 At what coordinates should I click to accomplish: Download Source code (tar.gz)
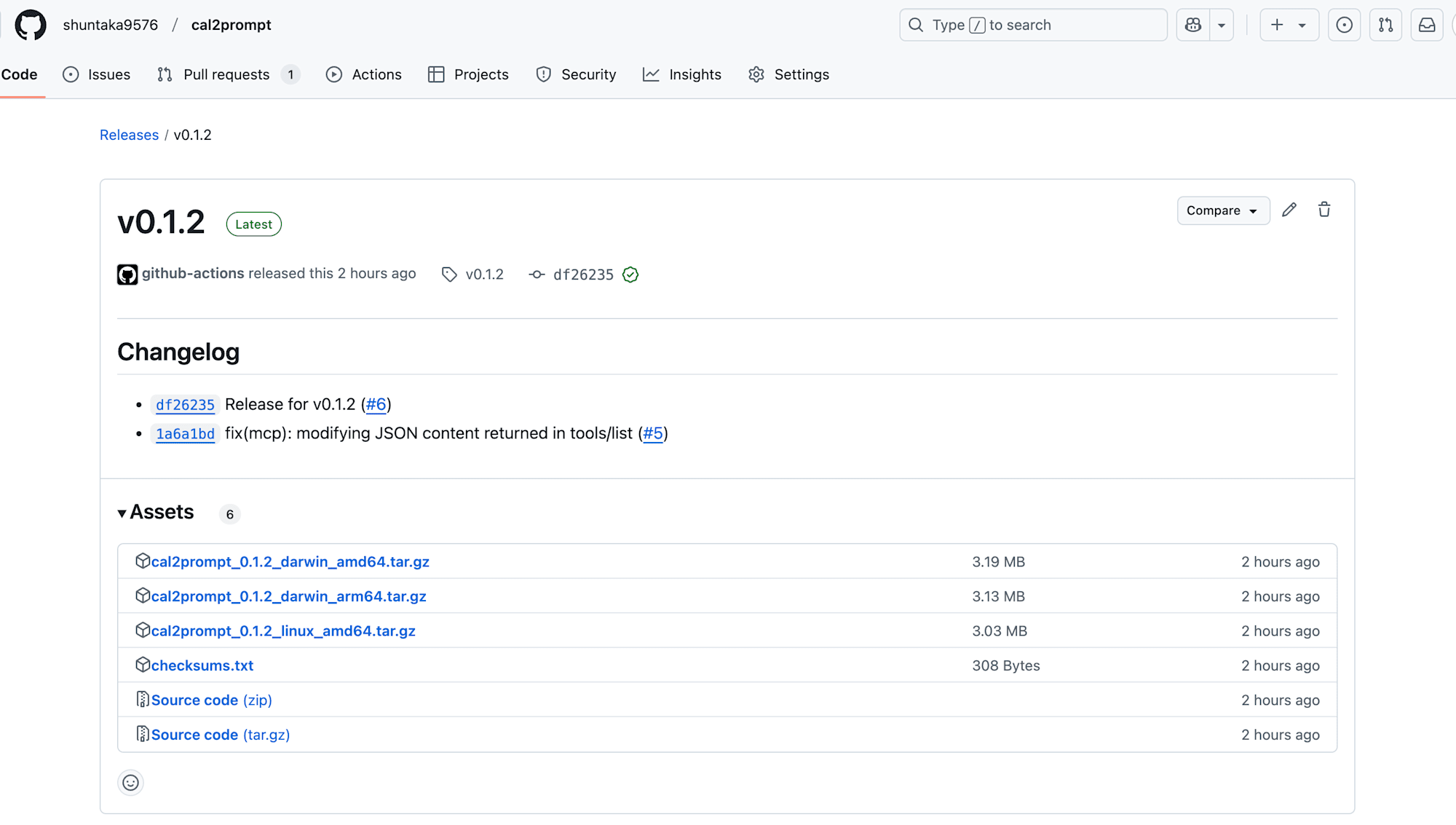tap(220, 735)
